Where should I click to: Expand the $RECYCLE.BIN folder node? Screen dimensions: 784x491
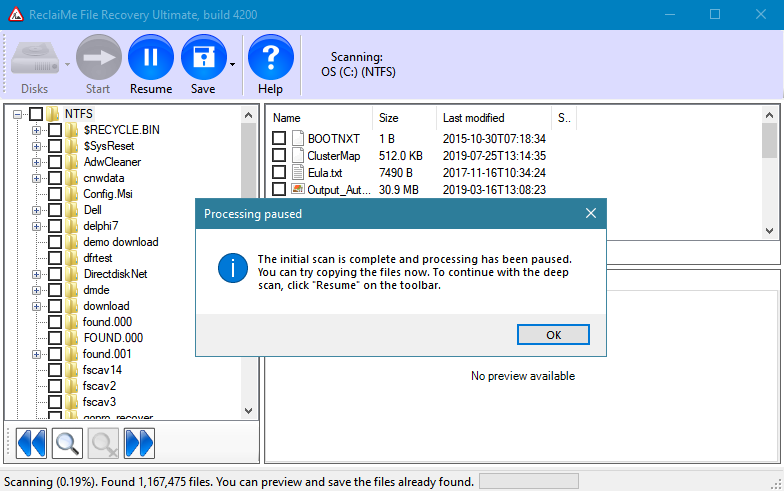click(37, 130)
